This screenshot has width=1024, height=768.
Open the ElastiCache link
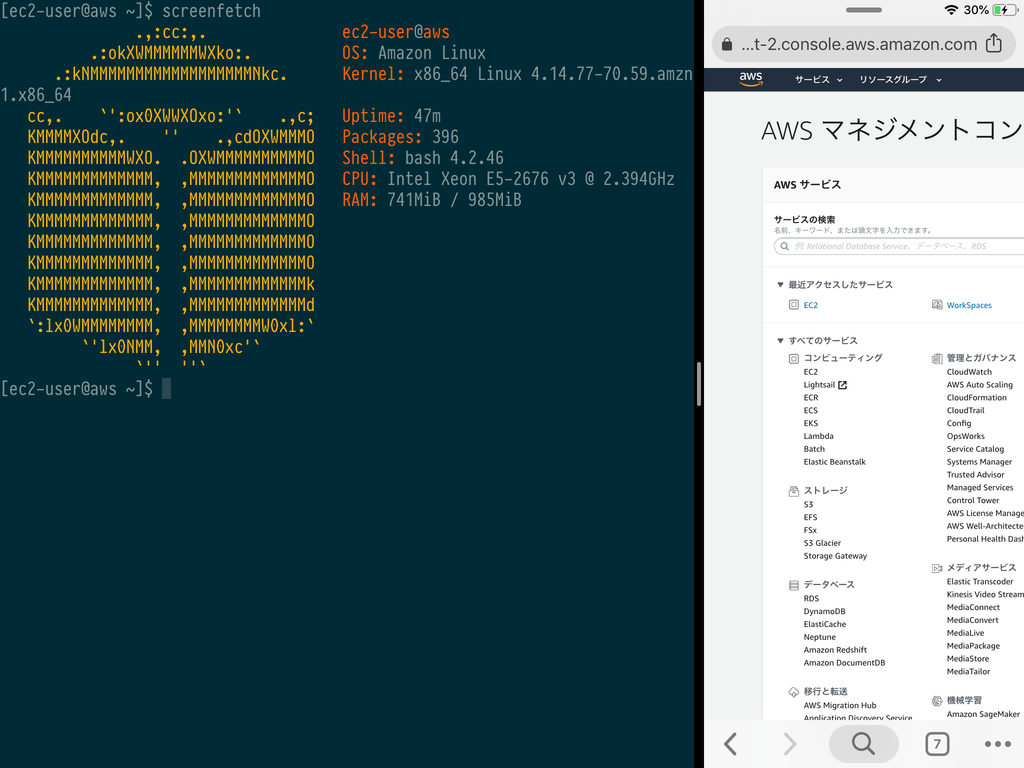(x=824, y=624)
